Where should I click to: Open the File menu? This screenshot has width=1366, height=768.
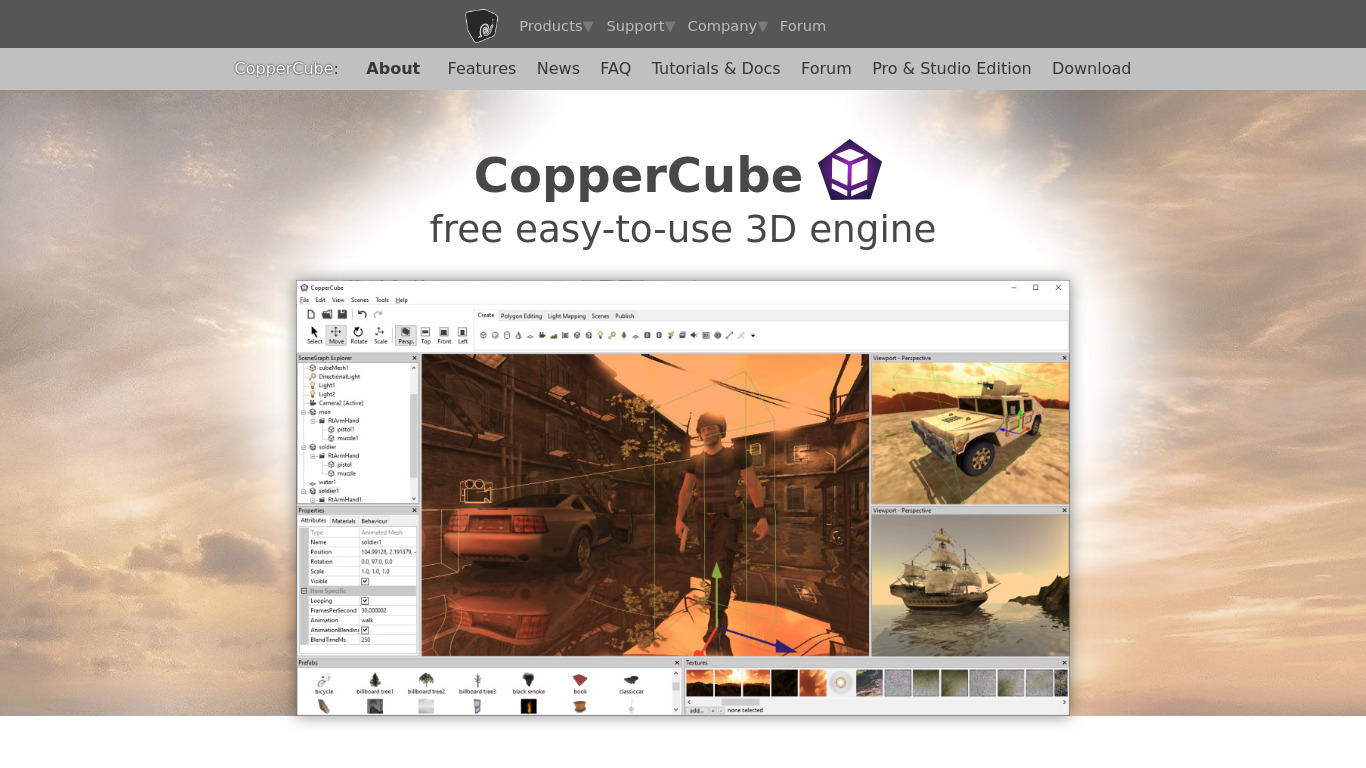pos(304,300)
